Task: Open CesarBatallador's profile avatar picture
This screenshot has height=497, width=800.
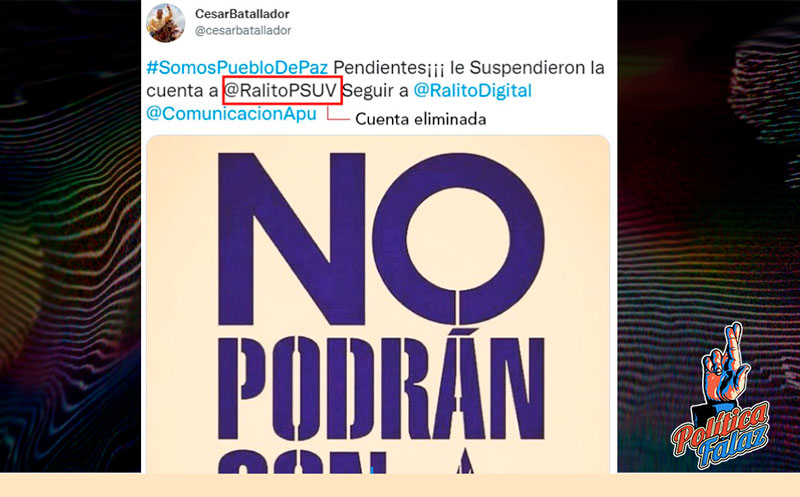Action: point(165,22)
